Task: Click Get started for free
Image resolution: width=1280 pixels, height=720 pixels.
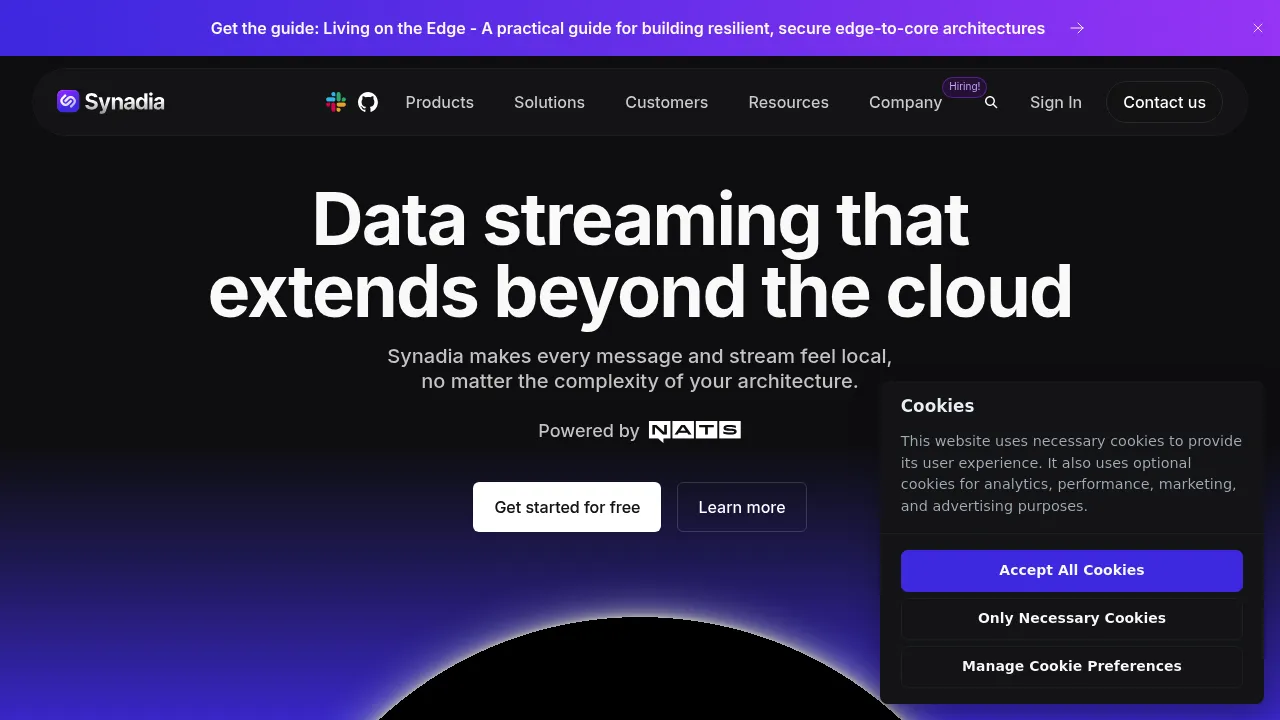Action: tap(567, 507)
